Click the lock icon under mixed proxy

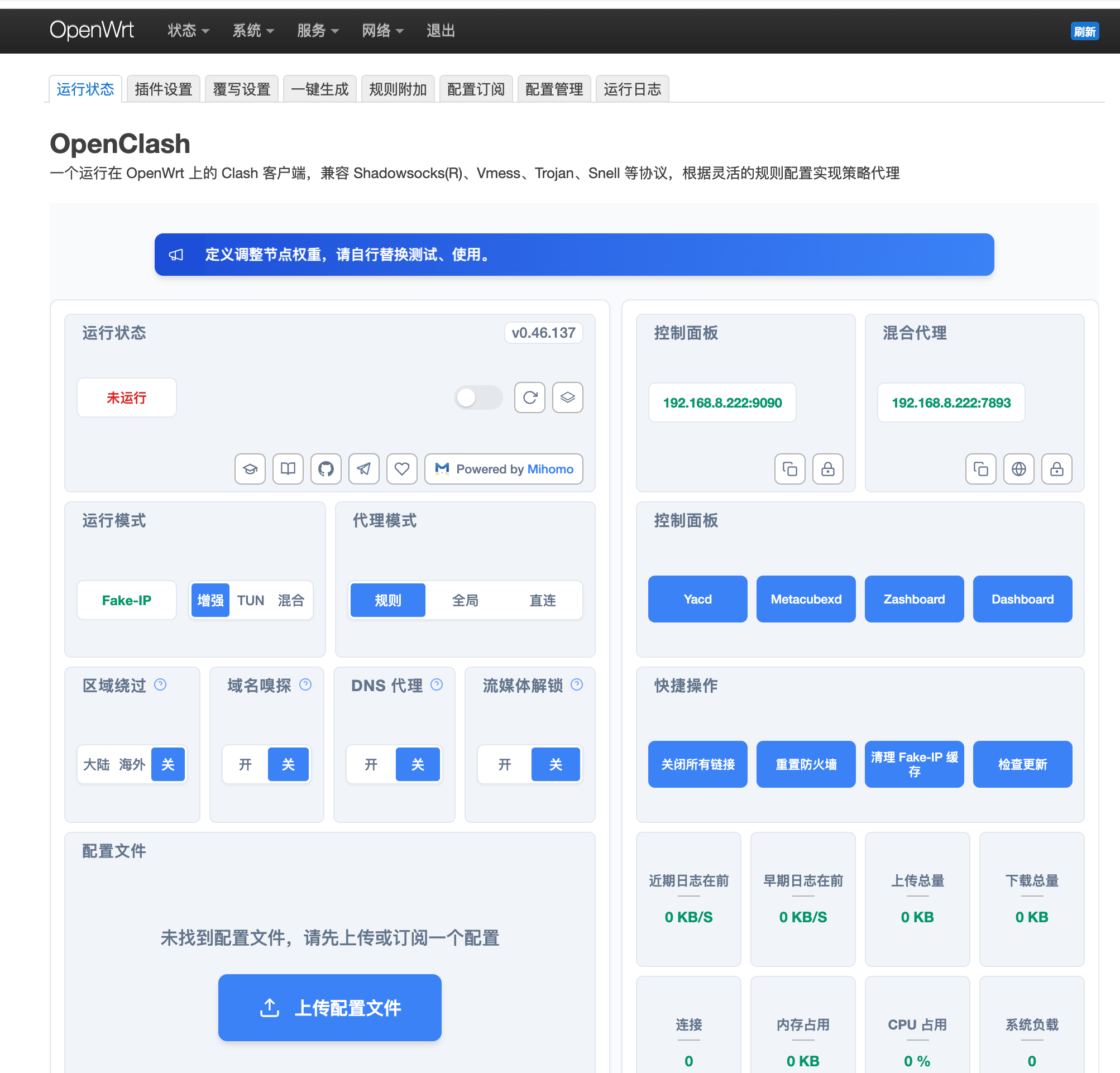click(x=1056, y=469)
